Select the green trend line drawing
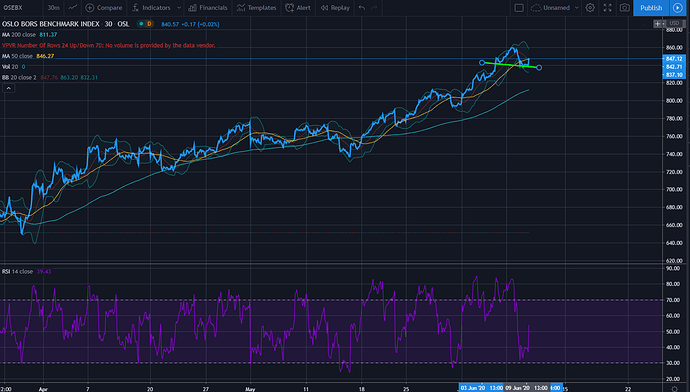Screen dimensions: 690x392 pos(510,65)
